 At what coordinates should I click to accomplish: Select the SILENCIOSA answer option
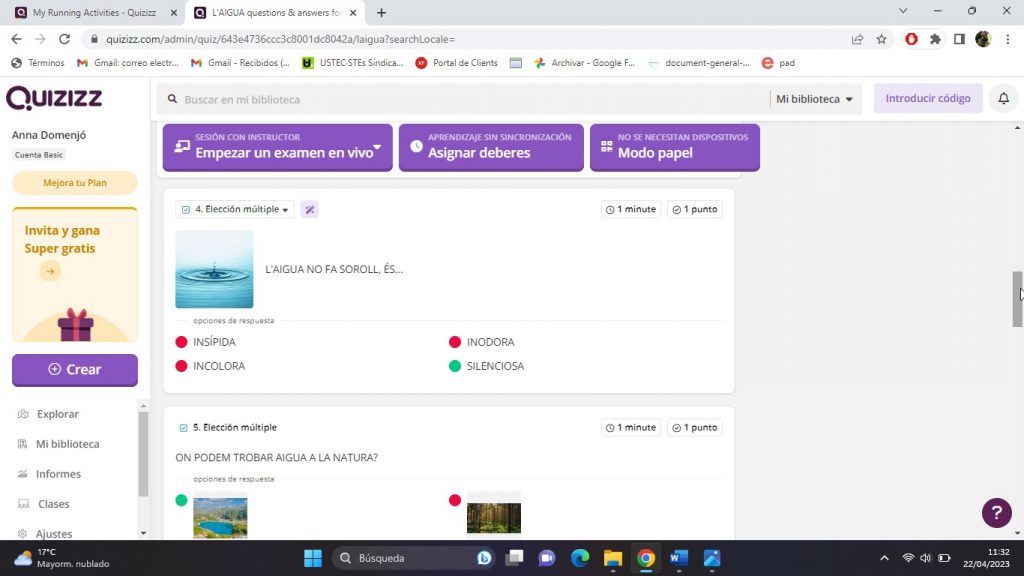(494, 366)
